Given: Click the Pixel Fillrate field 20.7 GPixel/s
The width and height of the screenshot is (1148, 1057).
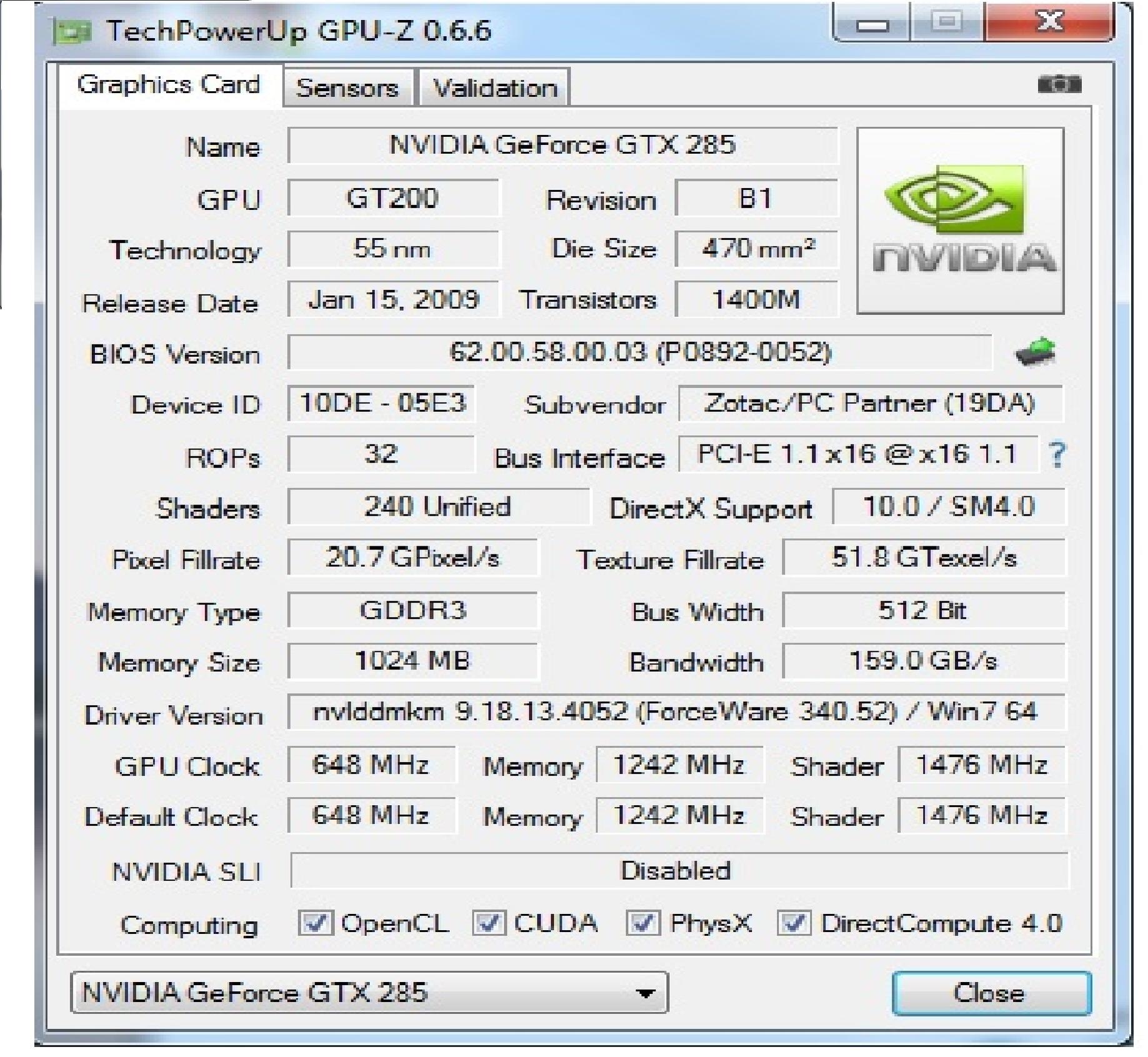Looking at the screenshot, I should pyautogui.click(x=412, y=557).
